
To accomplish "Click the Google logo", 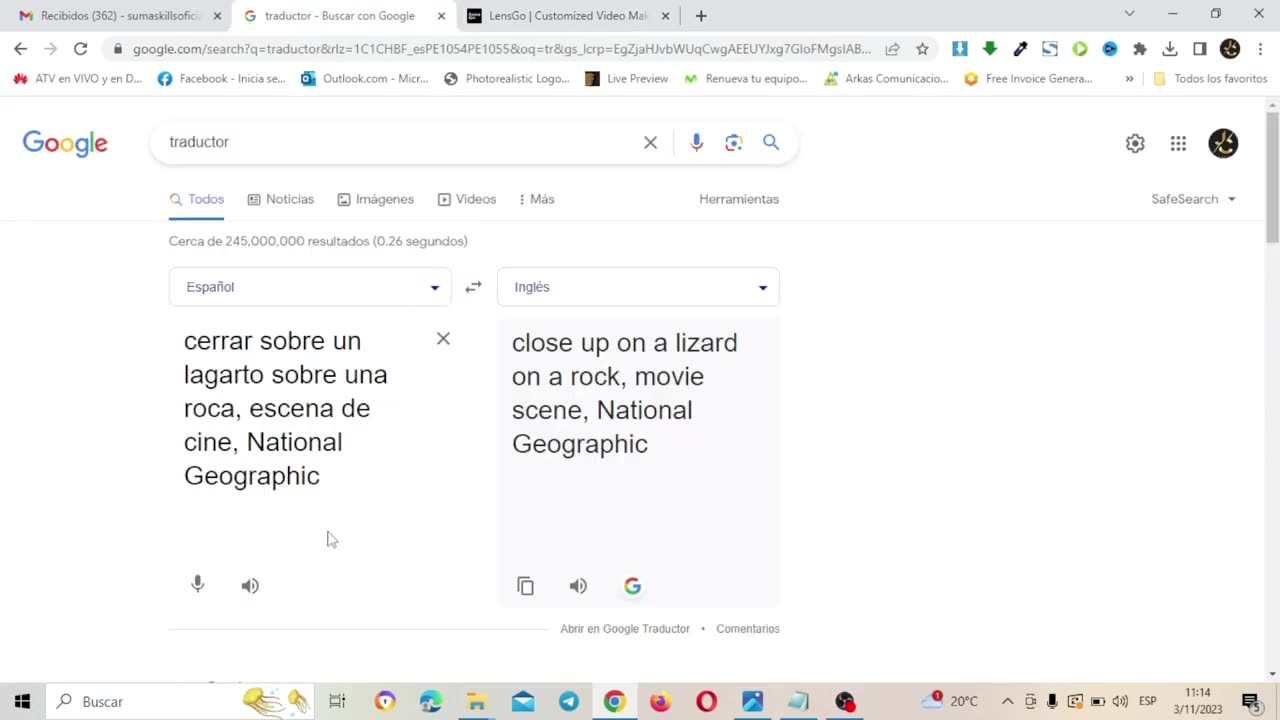I will [65, 143].
